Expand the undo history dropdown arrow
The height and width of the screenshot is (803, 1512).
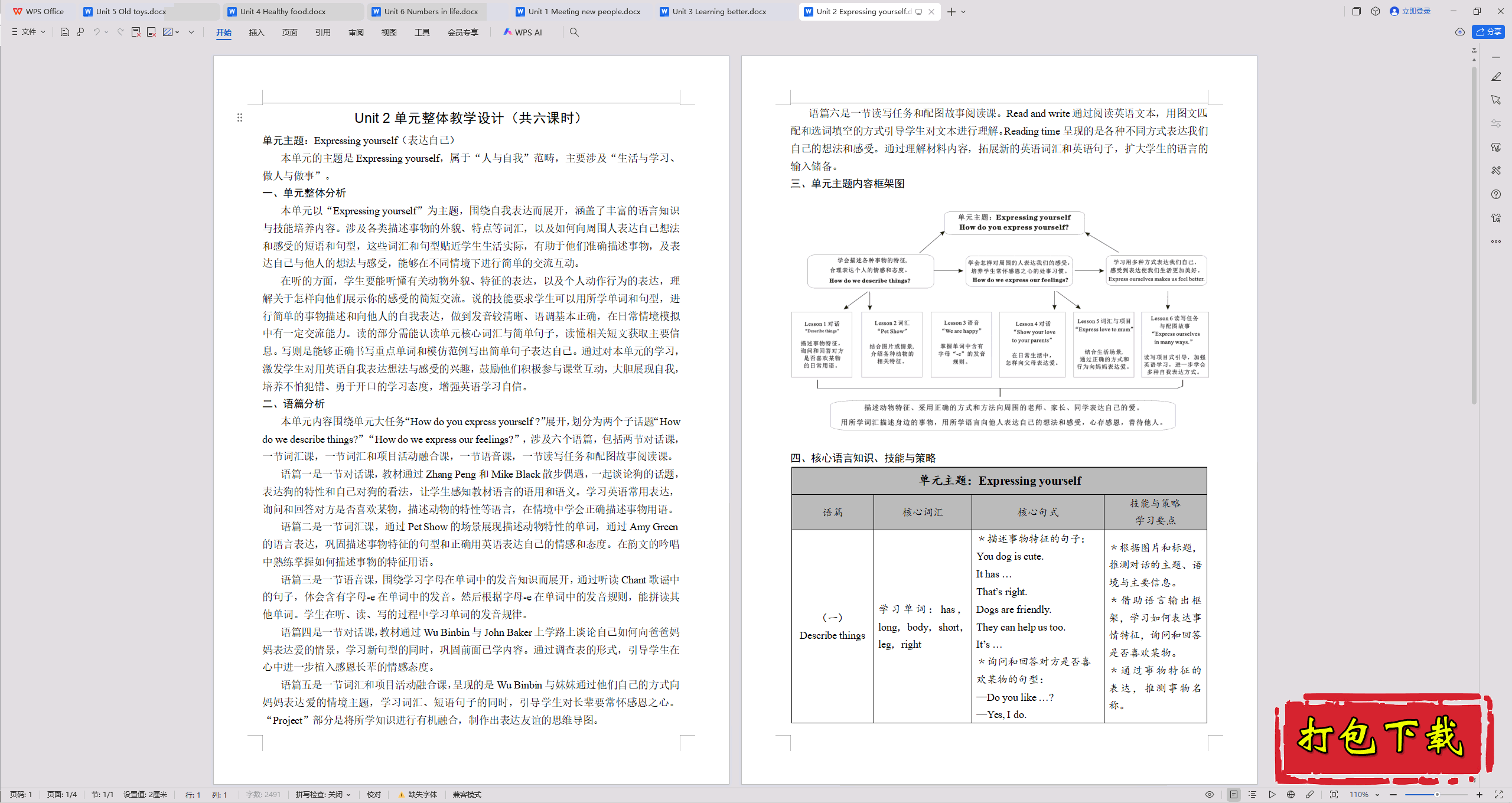tap(106, 32)
